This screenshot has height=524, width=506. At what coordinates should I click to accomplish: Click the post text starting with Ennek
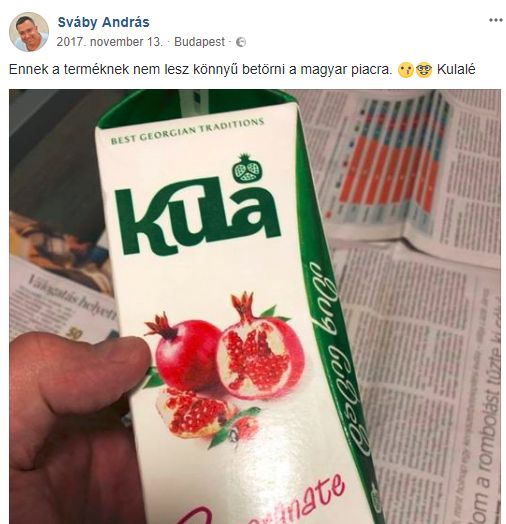(x=200, y=70)
